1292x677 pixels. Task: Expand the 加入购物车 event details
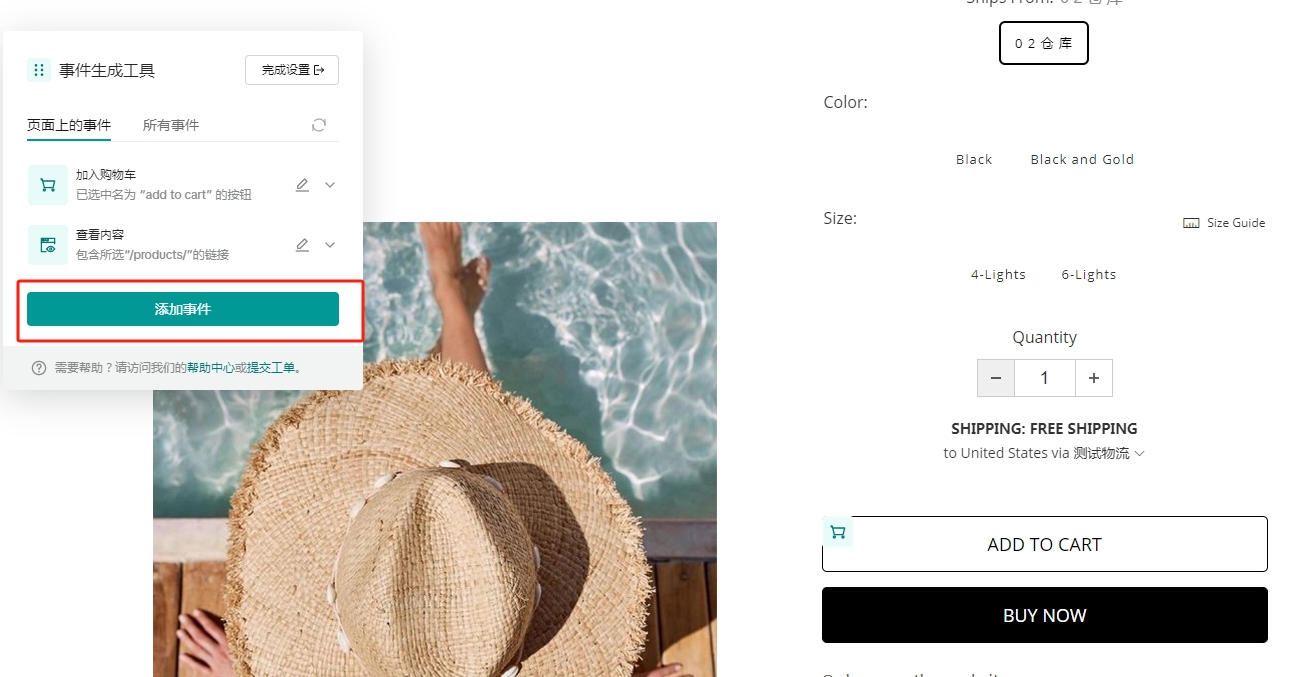(330, 185)
